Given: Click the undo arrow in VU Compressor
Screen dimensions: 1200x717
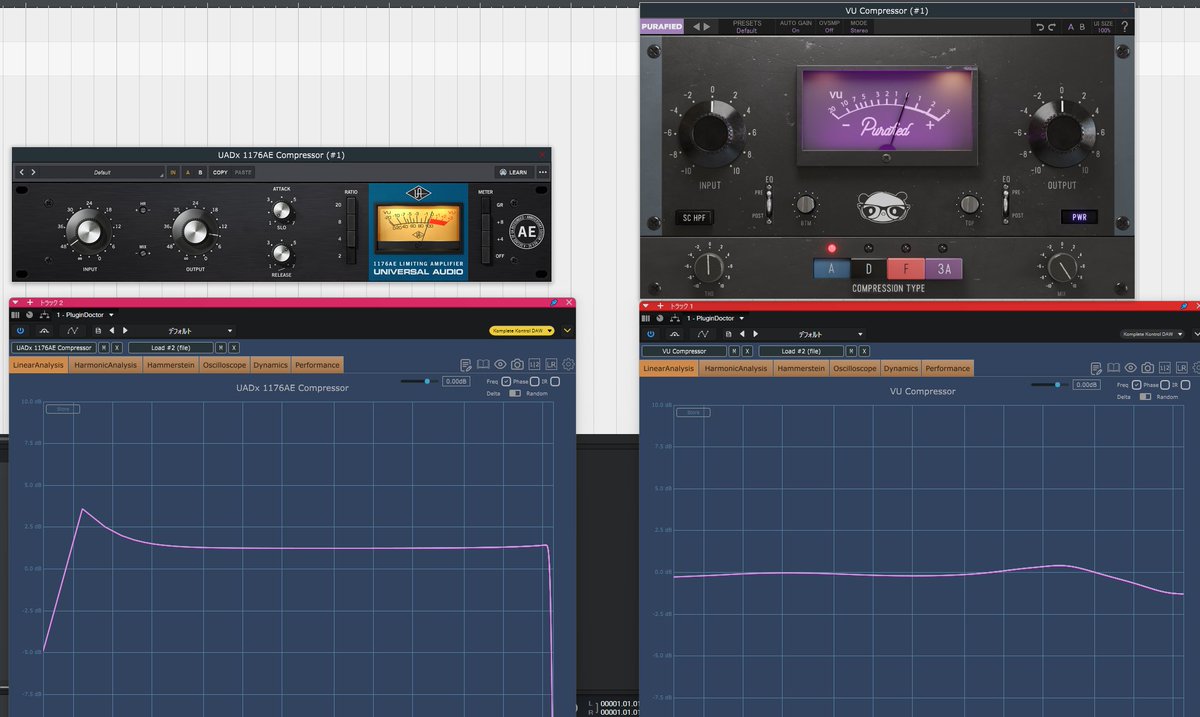Looking at the screenshot, I should 1040,27.
